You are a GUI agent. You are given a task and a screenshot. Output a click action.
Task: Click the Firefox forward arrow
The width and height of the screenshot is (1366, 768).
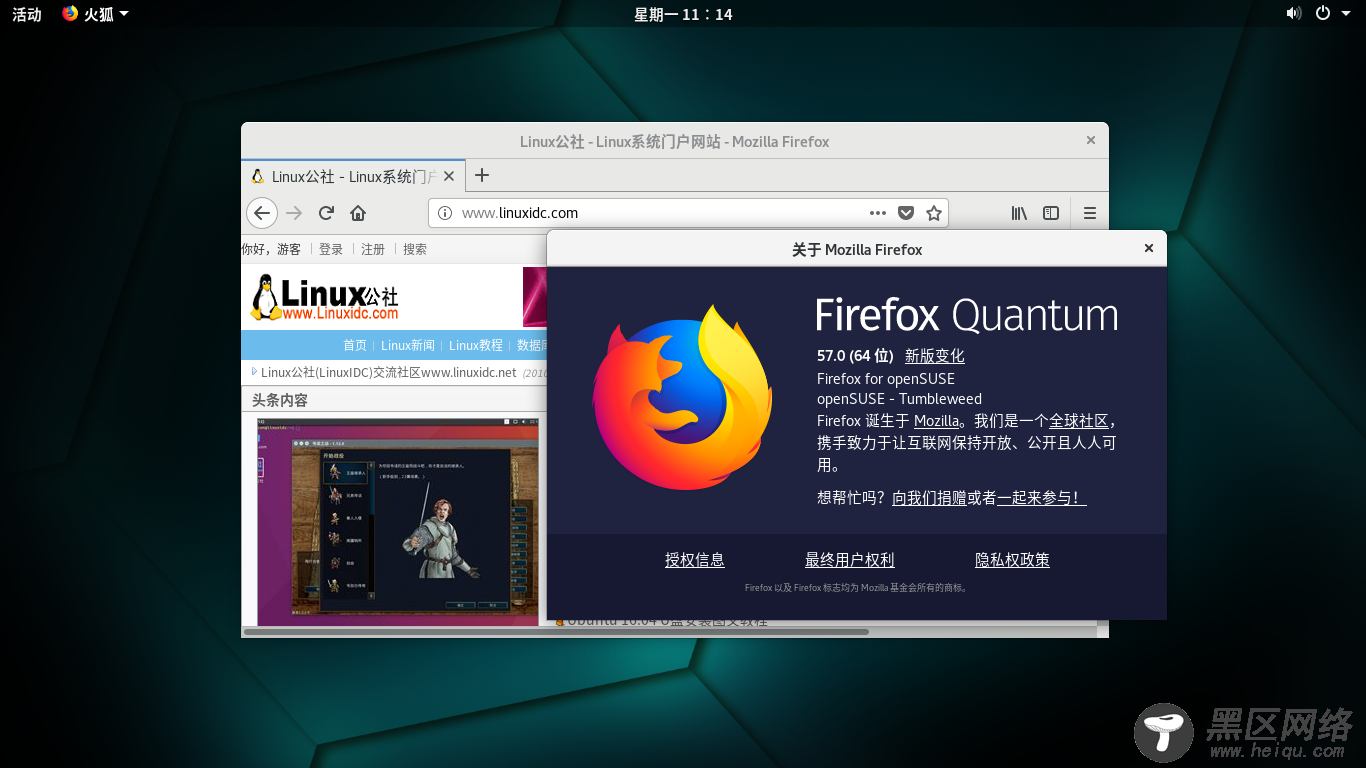pyautogui.click(x=294, y=213)
